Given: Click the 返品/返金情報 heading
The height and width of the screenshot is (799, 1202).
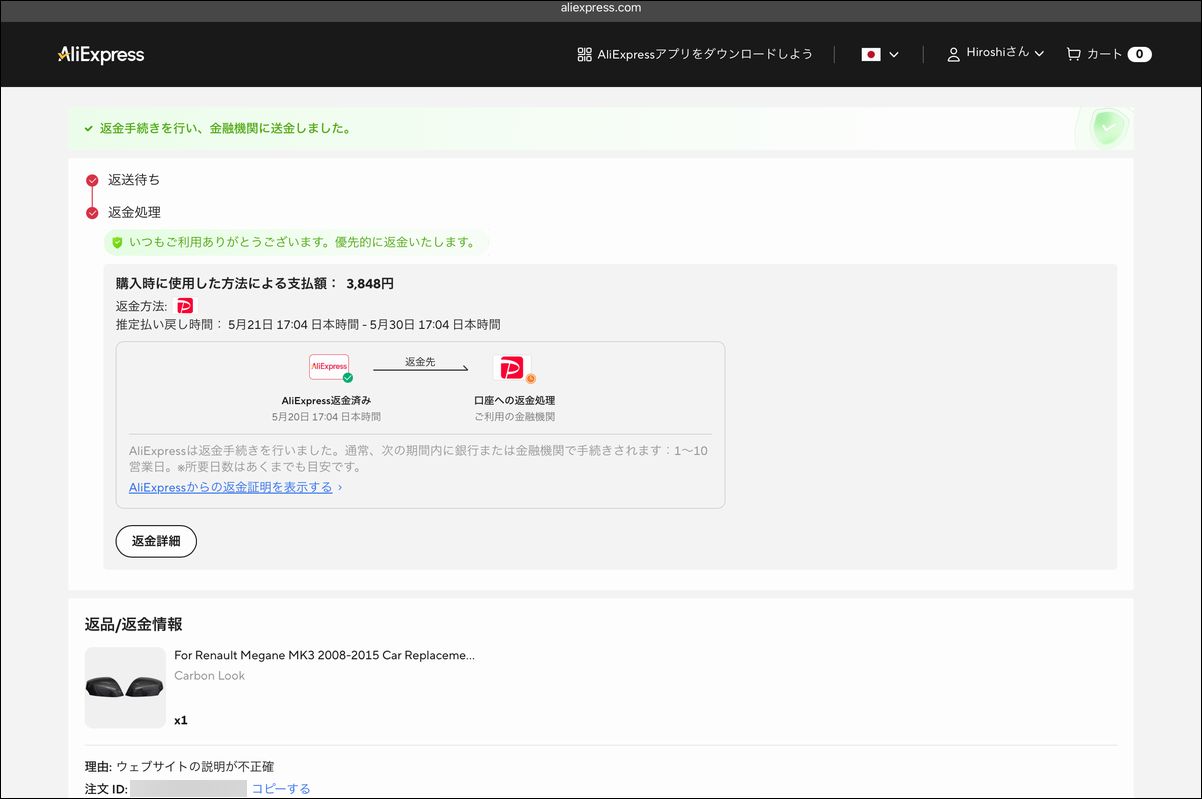Looking at the screenshot, I should (134, 624).
